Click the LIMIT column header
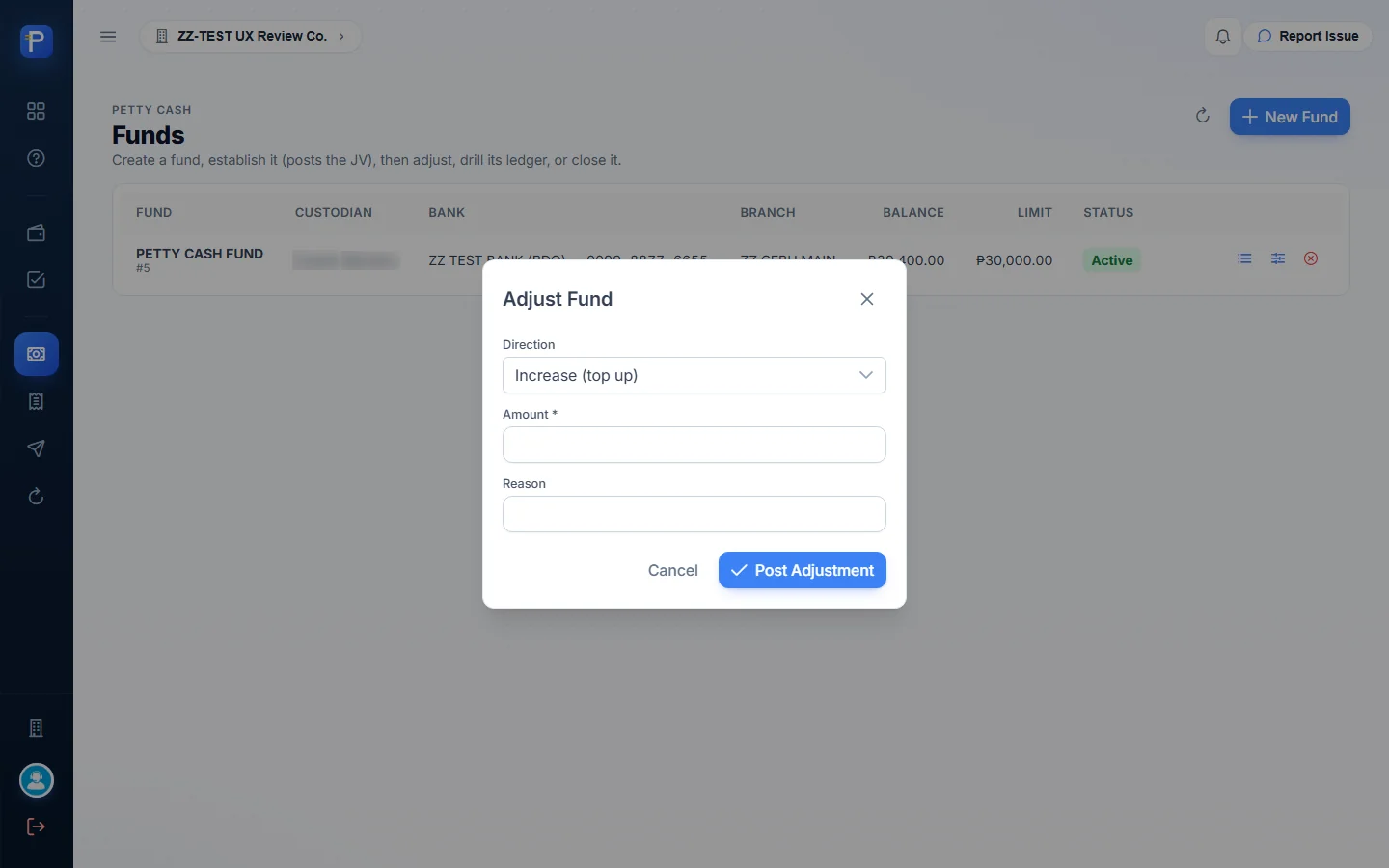Image resolution: width=1389 pixels, height=868 pixels. pyautogui.click(x=1035, y=212)
